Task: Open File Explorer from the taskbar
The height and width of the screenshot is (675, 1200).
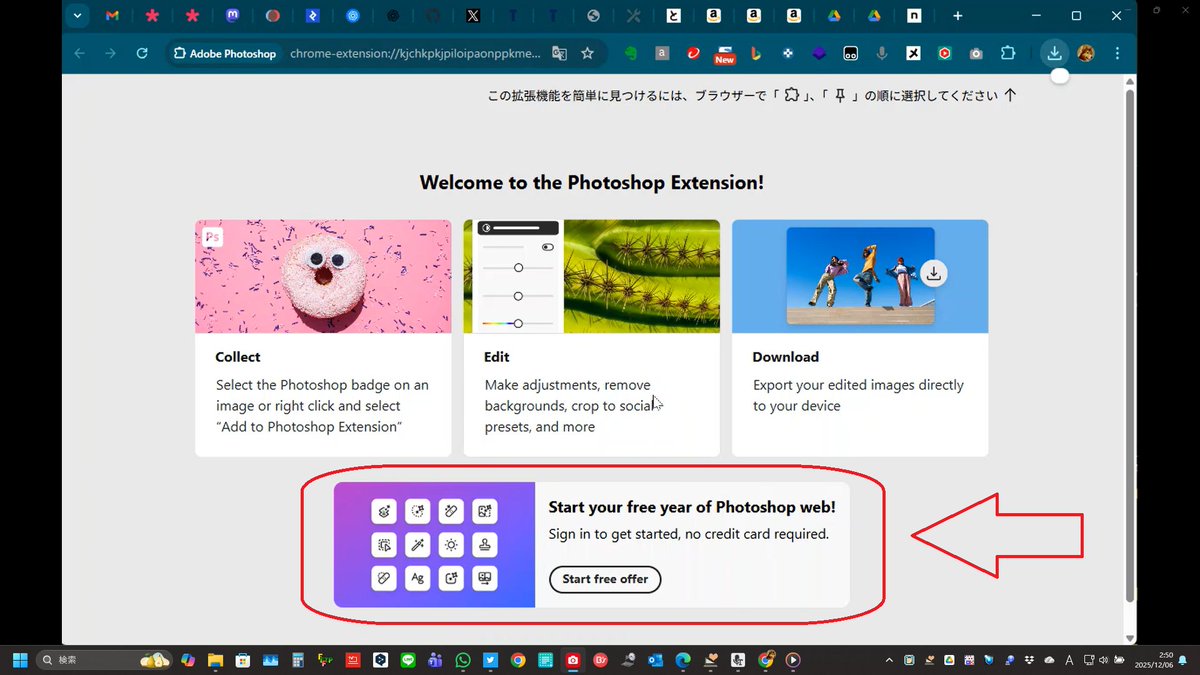Action: [x=214, y=660]
